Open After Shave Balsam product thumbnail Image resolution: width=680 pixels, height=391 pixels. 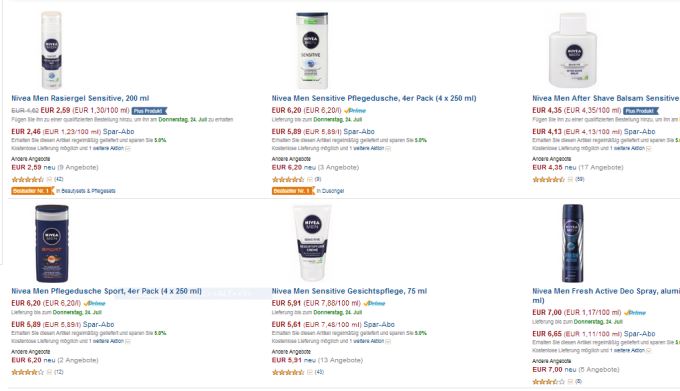point(573,50)
